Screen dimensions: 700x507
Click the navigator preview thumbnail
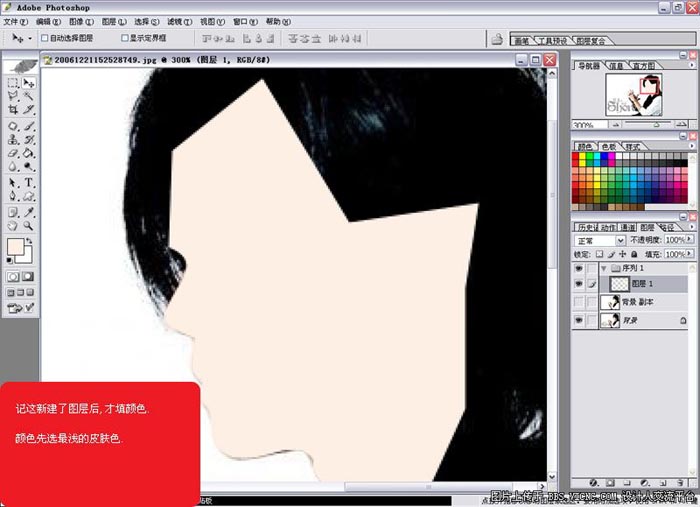point(631,94)
